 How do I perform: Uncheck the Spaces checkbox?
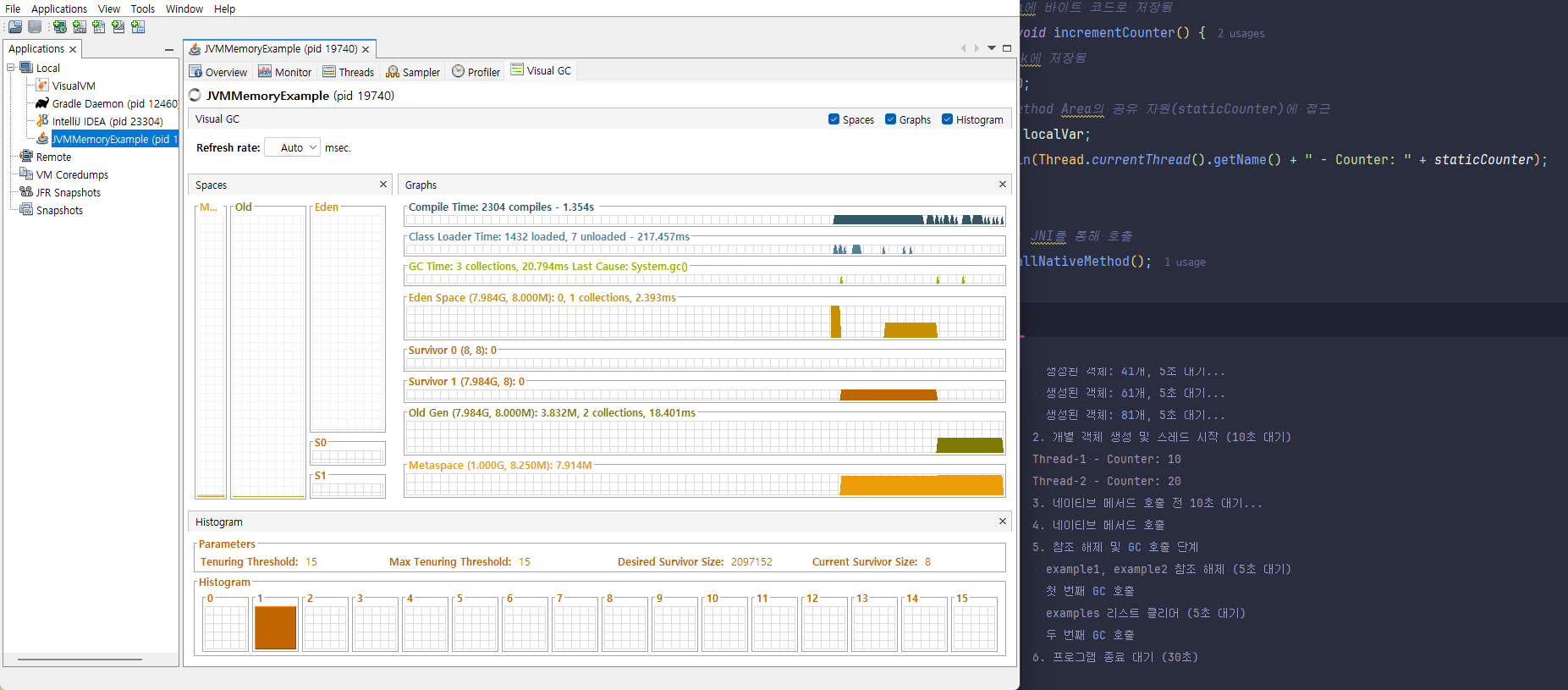pyautogui.click(x=834, y=119)
